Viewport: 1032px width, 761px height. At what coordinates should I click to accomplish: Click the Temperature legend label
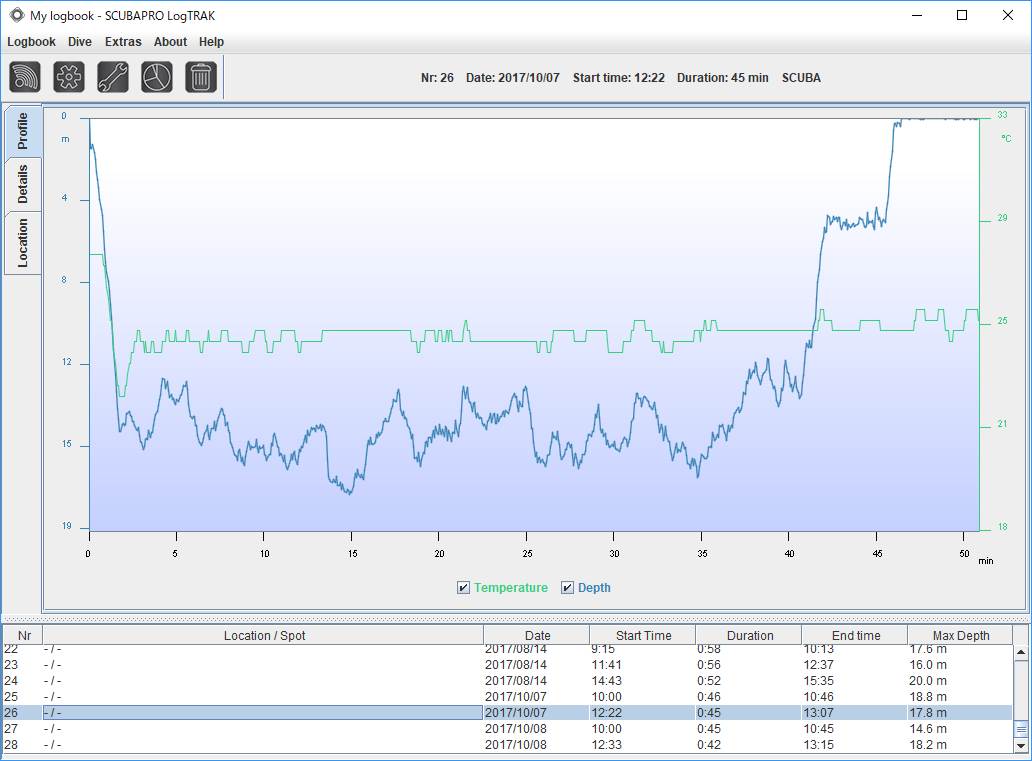tap(511, 588)
